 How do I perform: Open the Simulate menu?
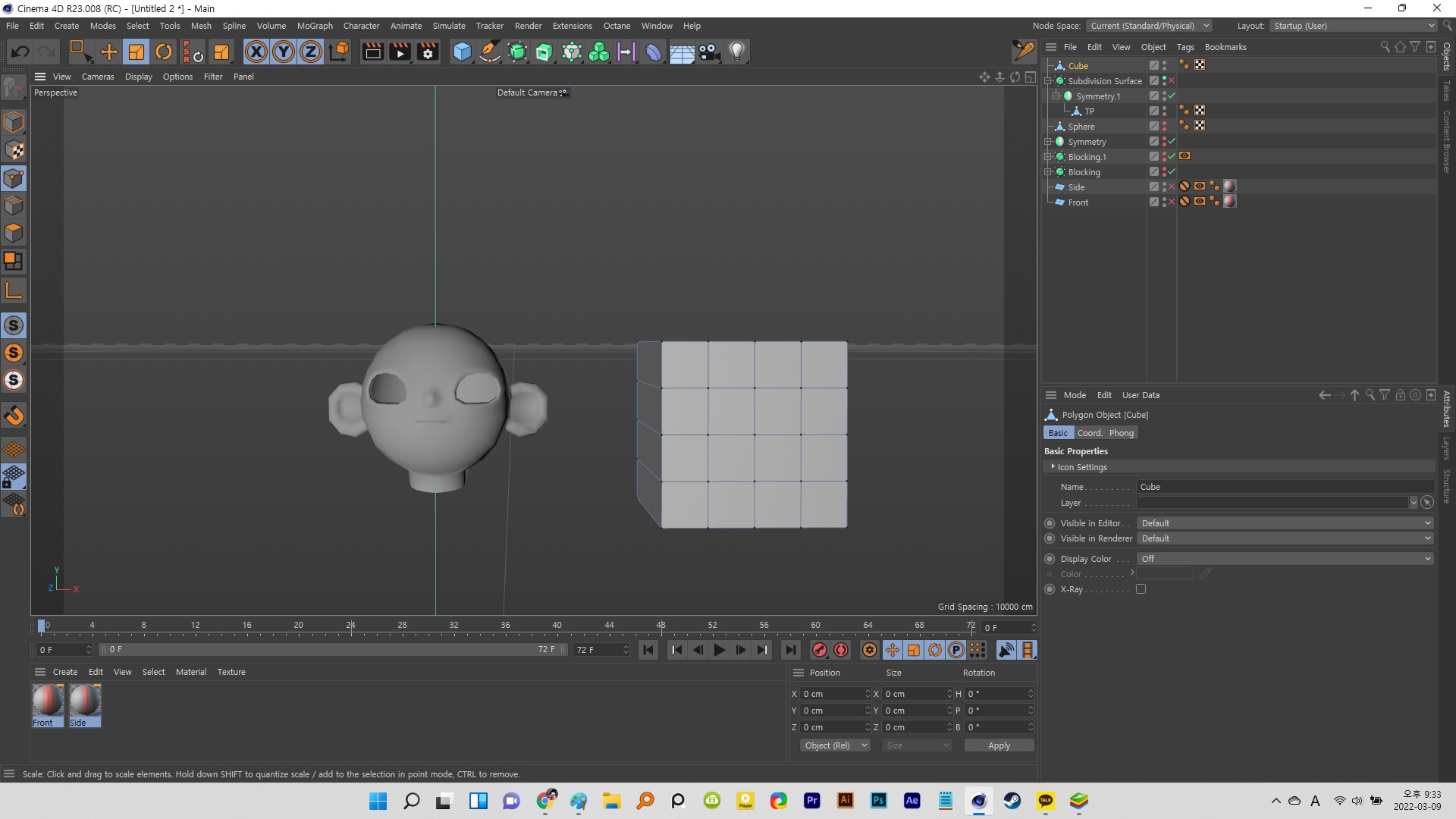coord(449,26)
